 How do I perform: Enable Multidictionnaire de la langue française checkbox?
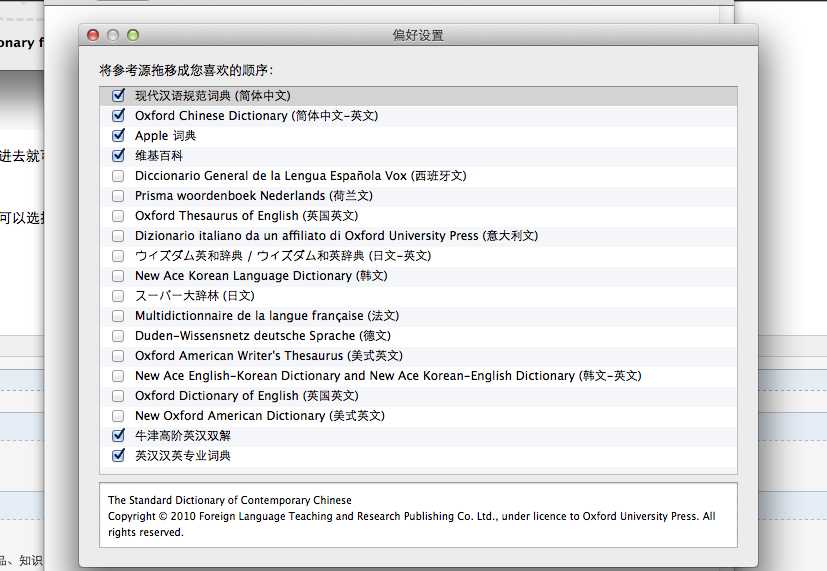coord(118,316)
